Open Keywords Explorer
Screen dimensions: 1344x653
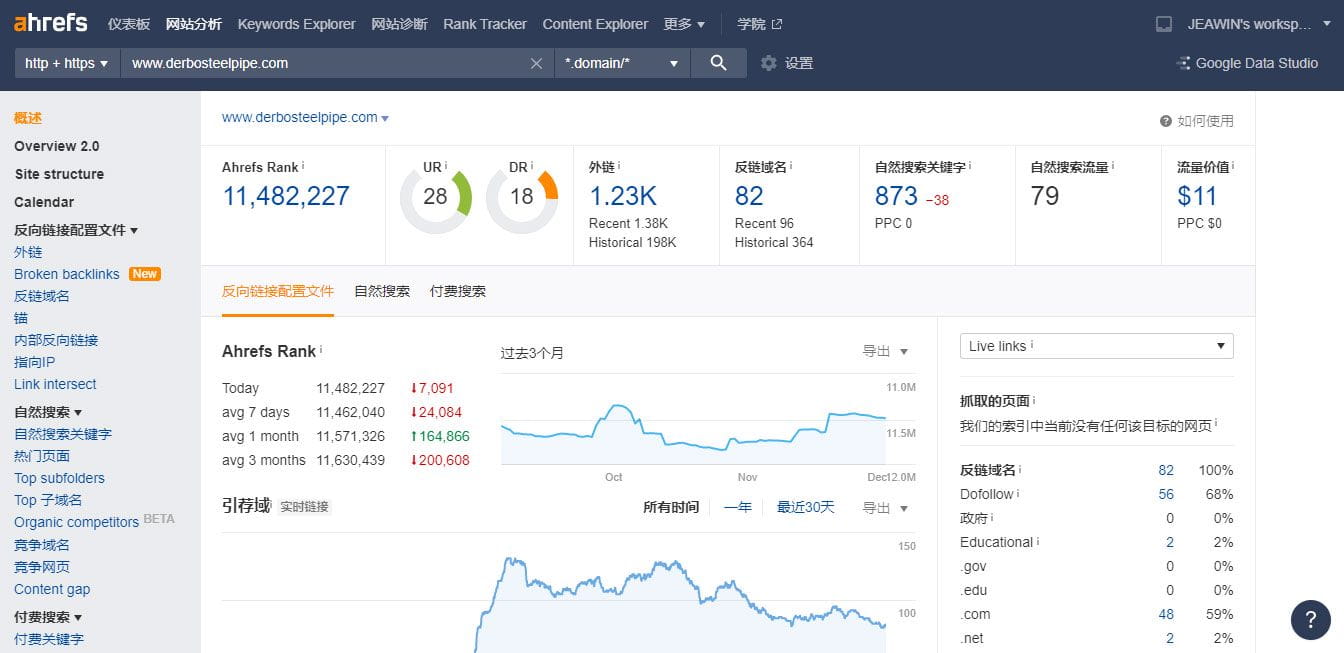296,24
